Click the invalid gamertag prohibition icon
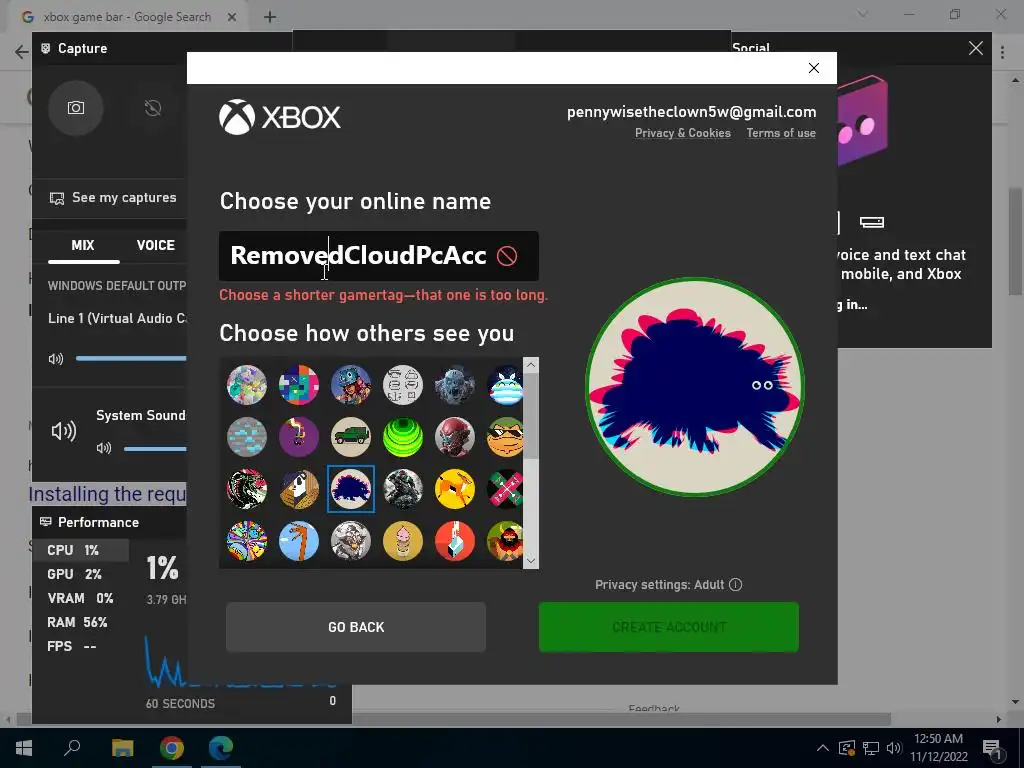Screen dimensions: 1024x768 point(507,256)
